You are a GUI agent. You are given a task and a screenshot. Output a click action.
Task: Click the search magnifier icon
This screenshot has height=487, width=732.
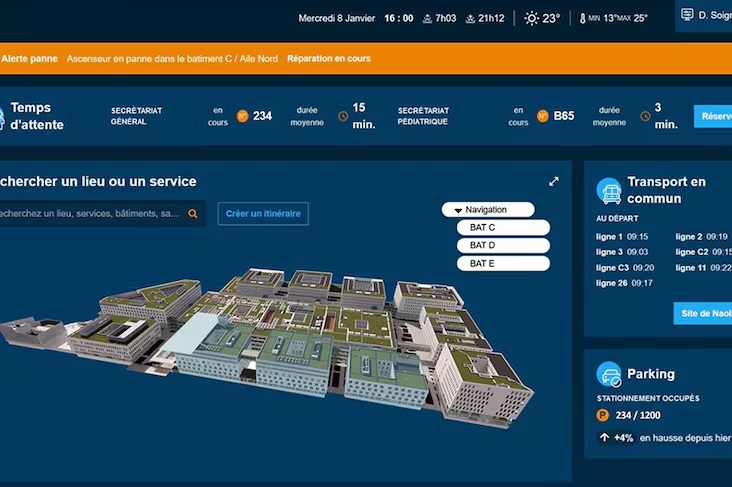pos(192,214)
